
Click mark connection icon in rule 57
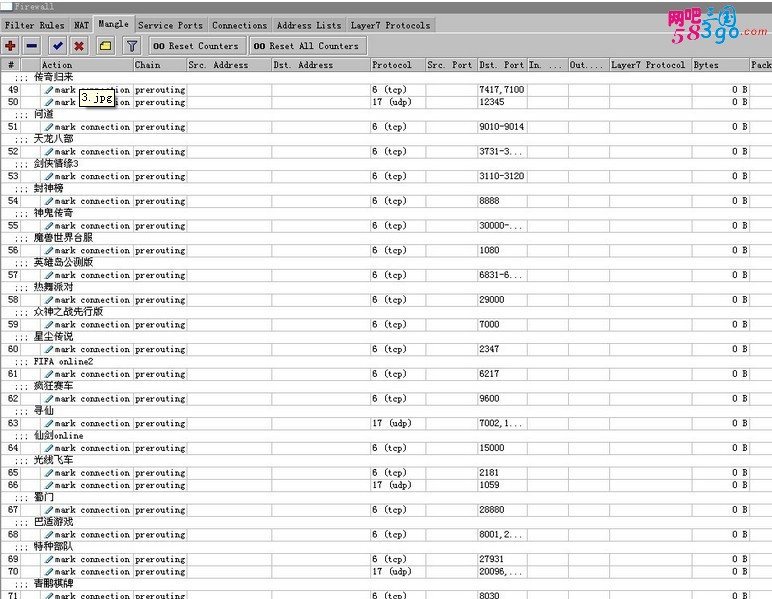point(48,275)
